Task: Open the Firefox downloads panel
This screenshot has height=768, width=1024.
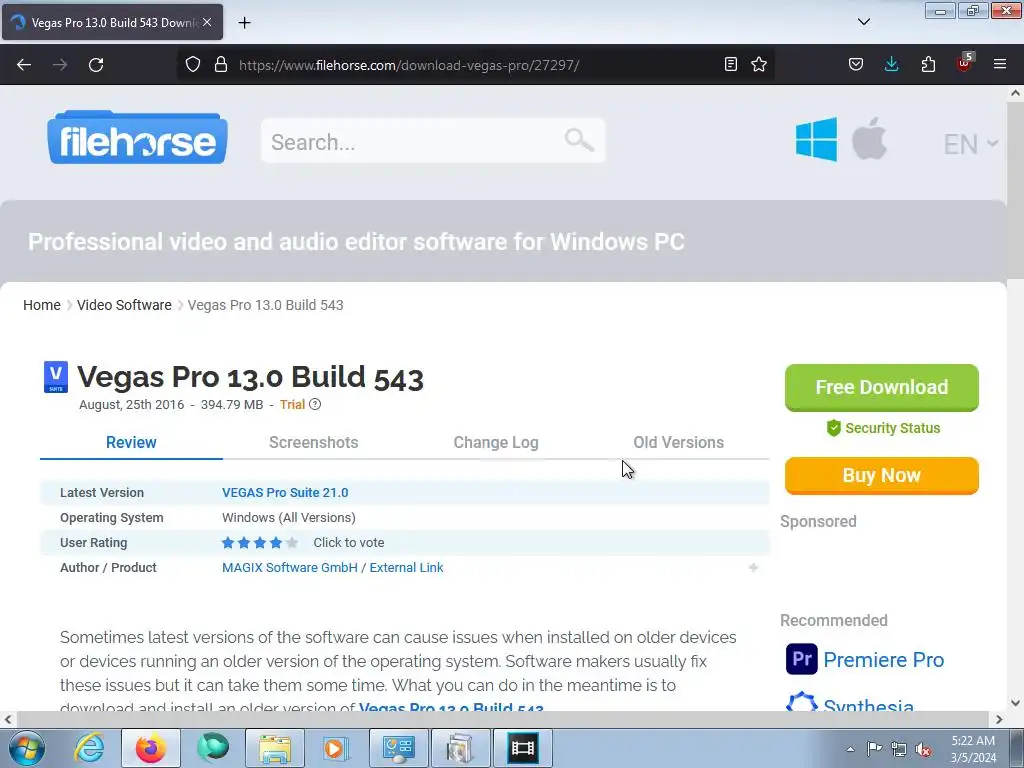Action: 891,64
